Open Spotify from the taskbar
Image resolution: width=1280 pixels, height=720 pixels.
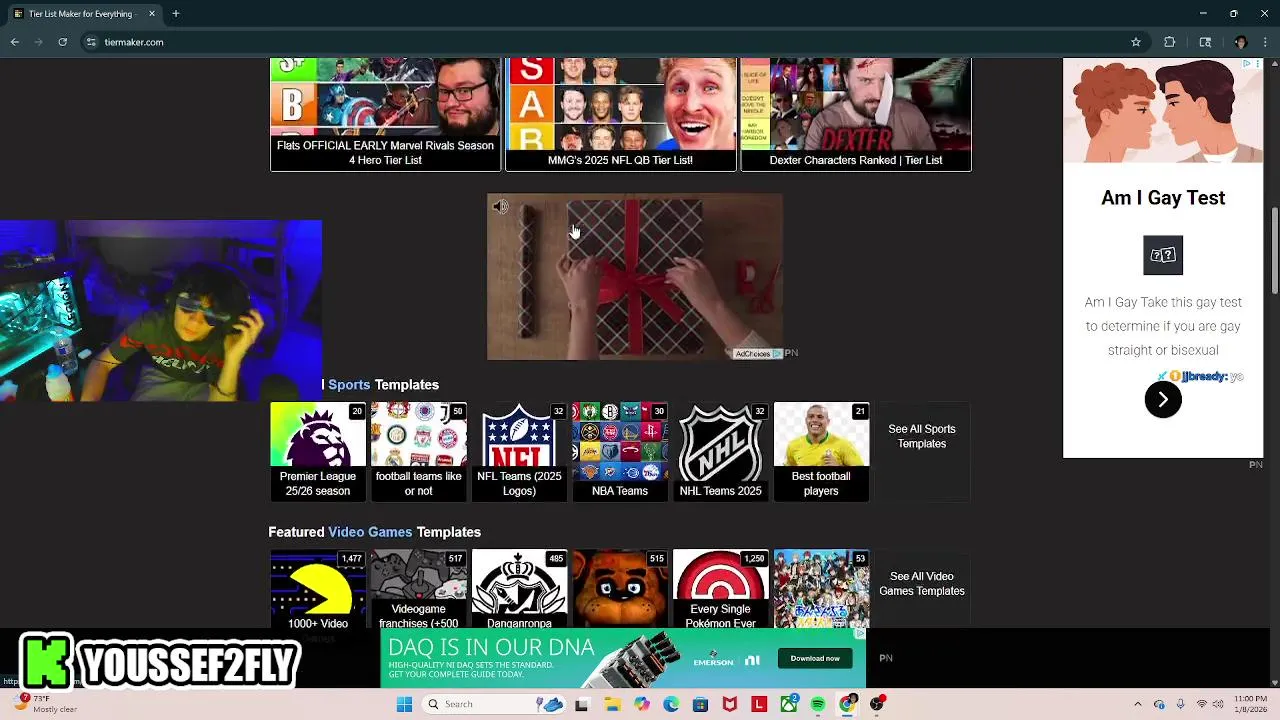coord(818,704)
